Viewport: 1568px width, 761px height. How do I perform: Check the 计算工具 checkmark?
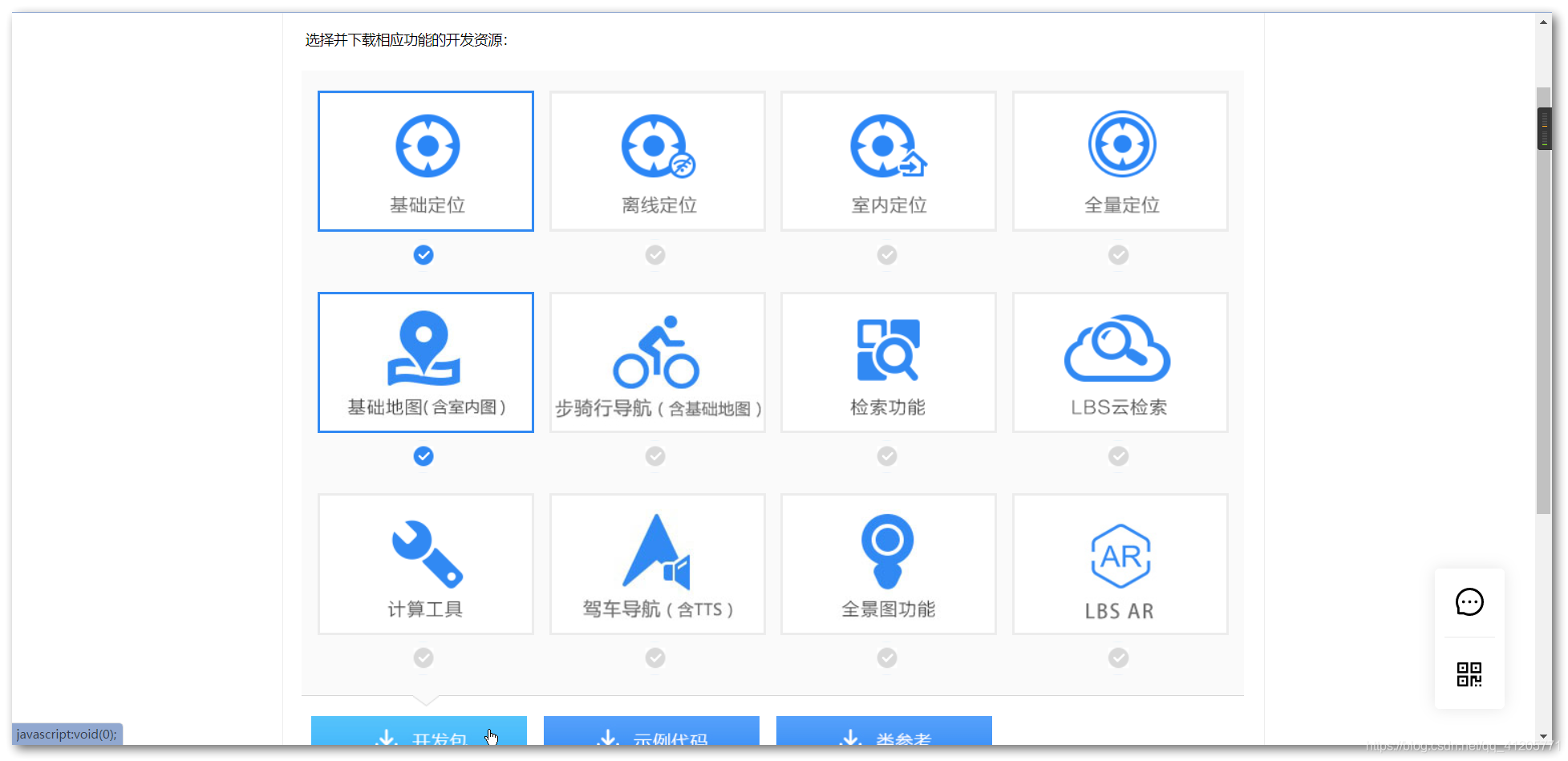pos(423,658)
